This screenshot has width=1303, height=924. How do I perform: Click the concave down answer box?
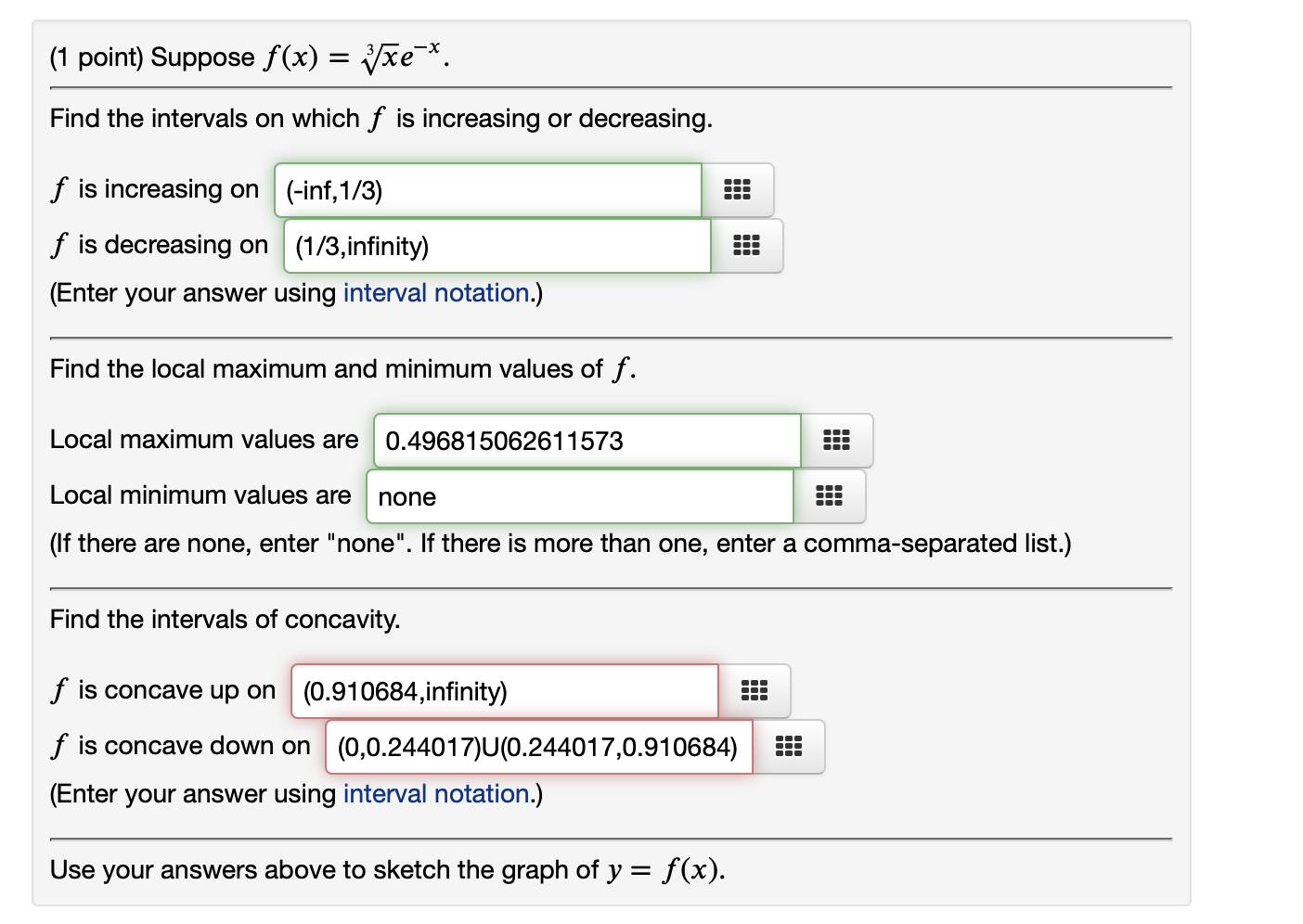(537, 746)
